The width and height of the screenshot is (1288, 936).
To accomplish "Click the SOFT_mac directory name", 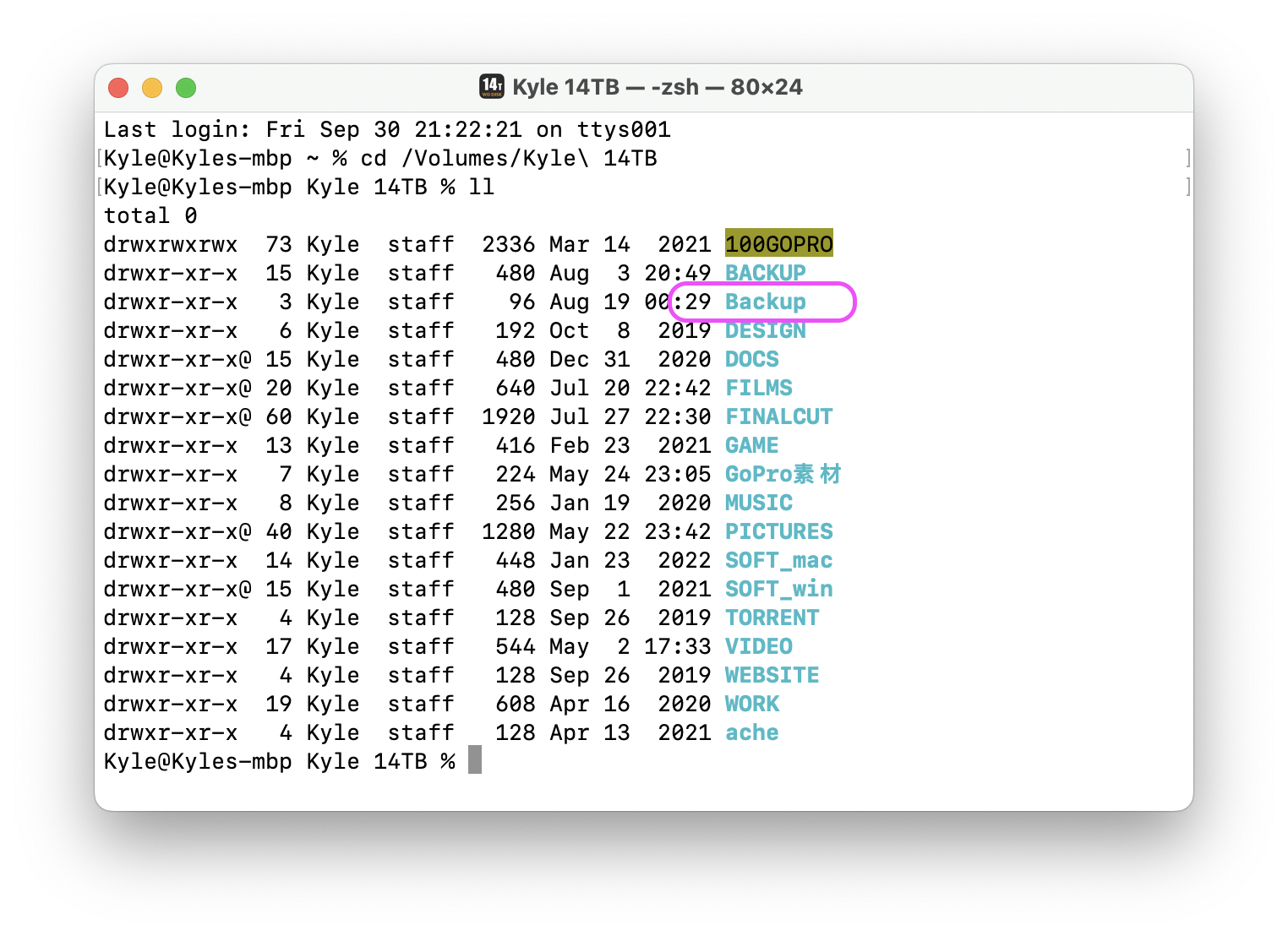I will (779, 560).
